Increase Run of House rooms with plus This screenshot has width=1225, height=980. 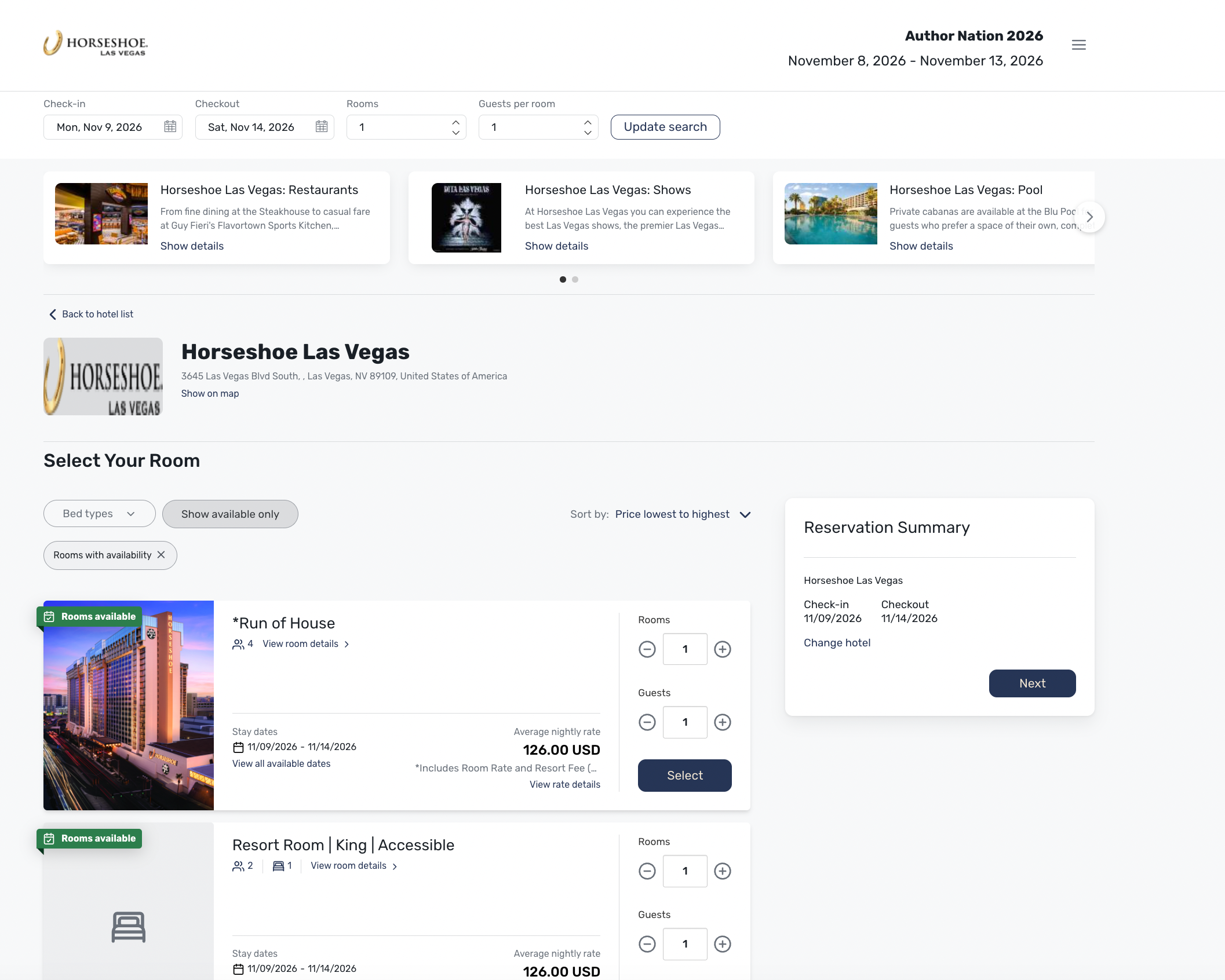pos(722,649)
